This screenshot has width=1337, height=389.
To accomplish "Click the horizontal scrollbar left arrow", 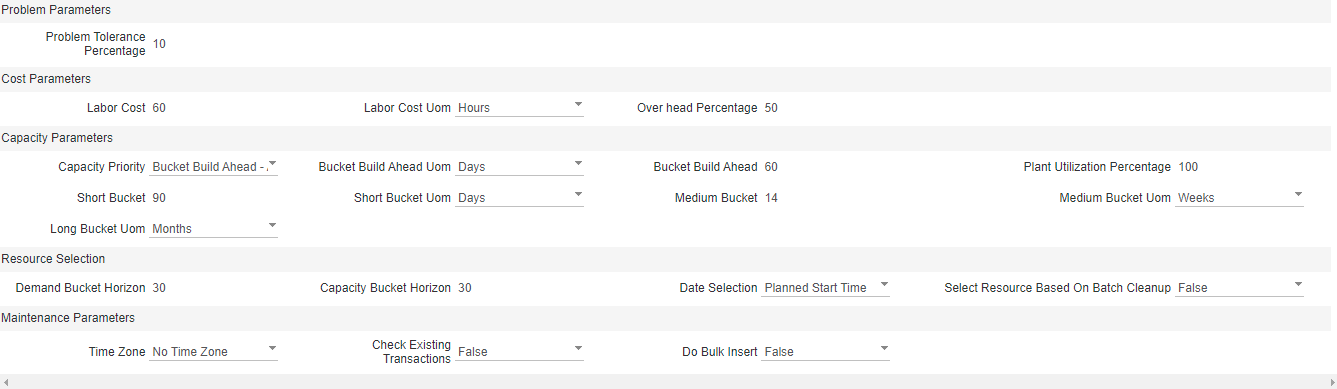I will pos(6,382).
